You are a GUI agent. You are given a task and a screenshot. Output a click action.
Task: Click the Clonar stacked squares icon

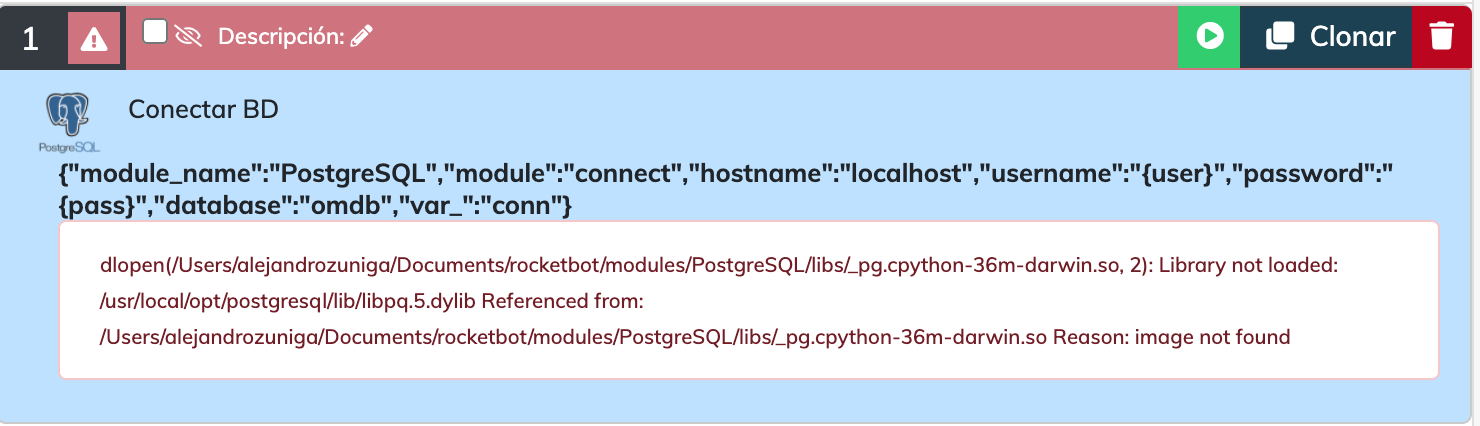coord(1279,37)
